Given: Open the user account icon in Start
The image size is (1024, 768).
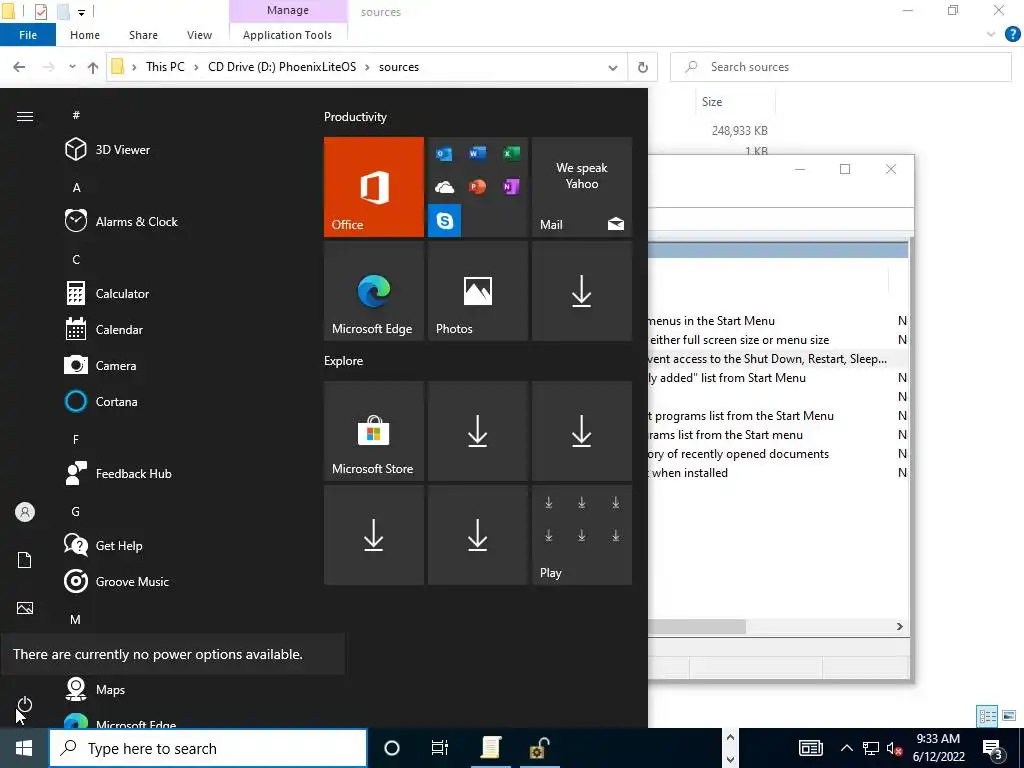Looking at the screenshot, I should pos(25,512).
